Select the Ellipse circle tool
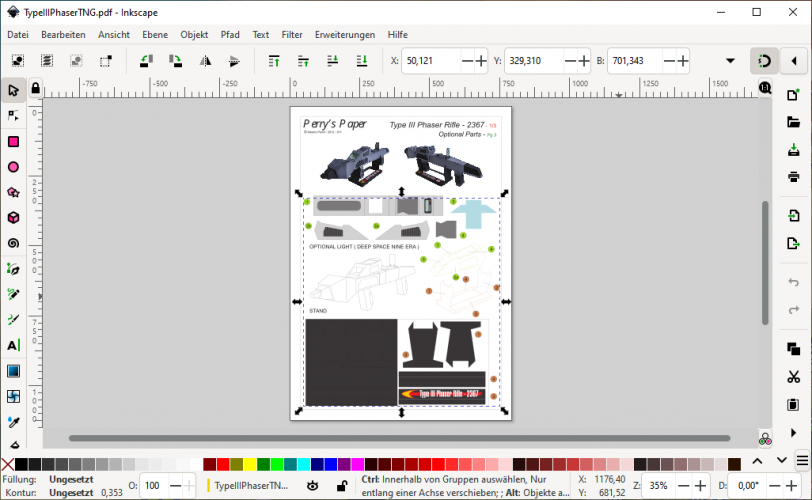812x500 pixels. click(x=13, y=167)
